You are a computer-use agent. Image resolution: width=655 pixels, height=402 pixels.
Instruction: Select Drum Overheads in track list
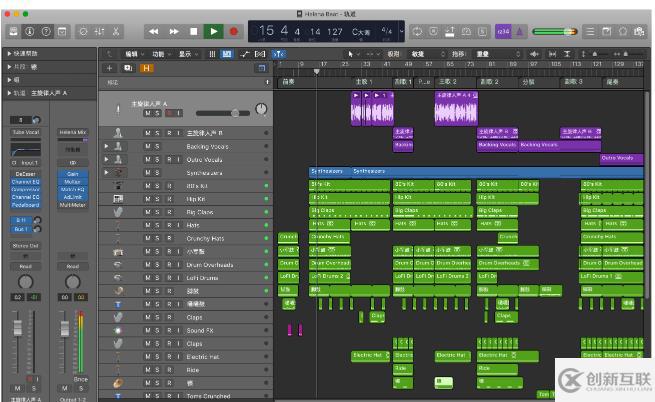(x=210, y=265)
